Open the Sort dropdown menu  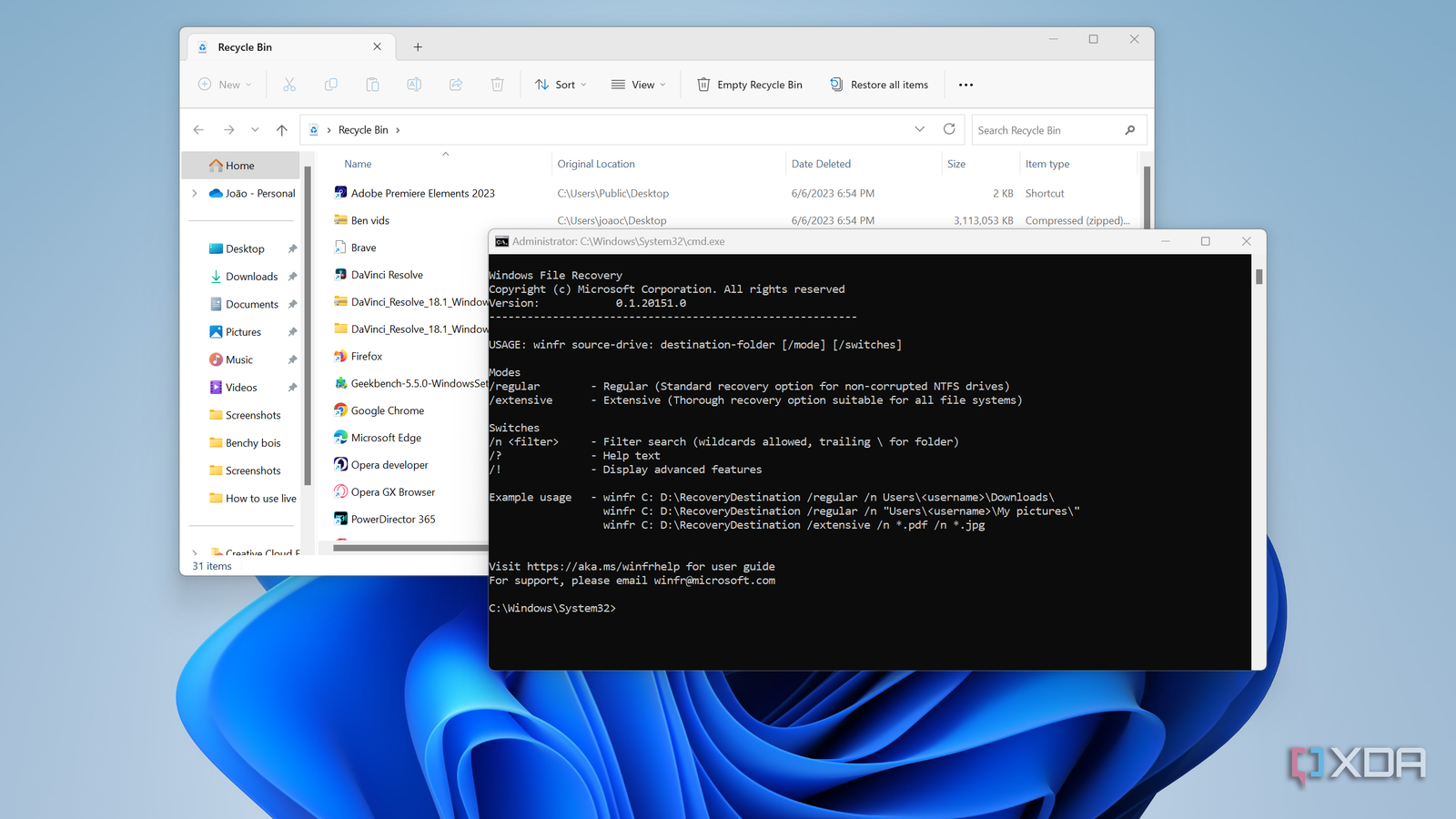pyautogui.click(x=561, y=85)
